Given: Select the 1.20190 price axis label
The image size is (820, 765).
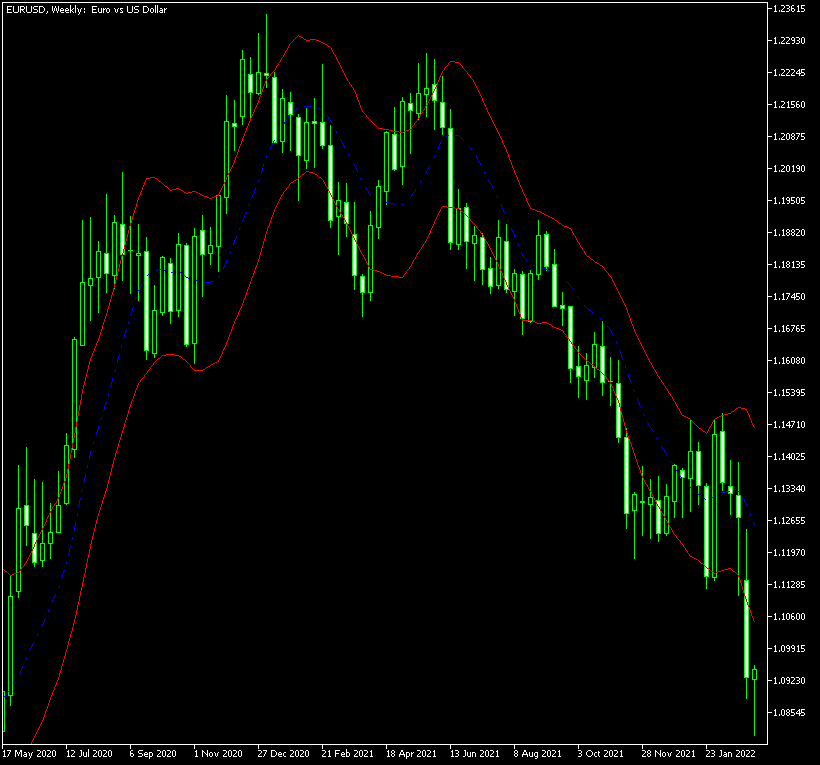Looking at the screenshot, I should [x=790, y=169].
